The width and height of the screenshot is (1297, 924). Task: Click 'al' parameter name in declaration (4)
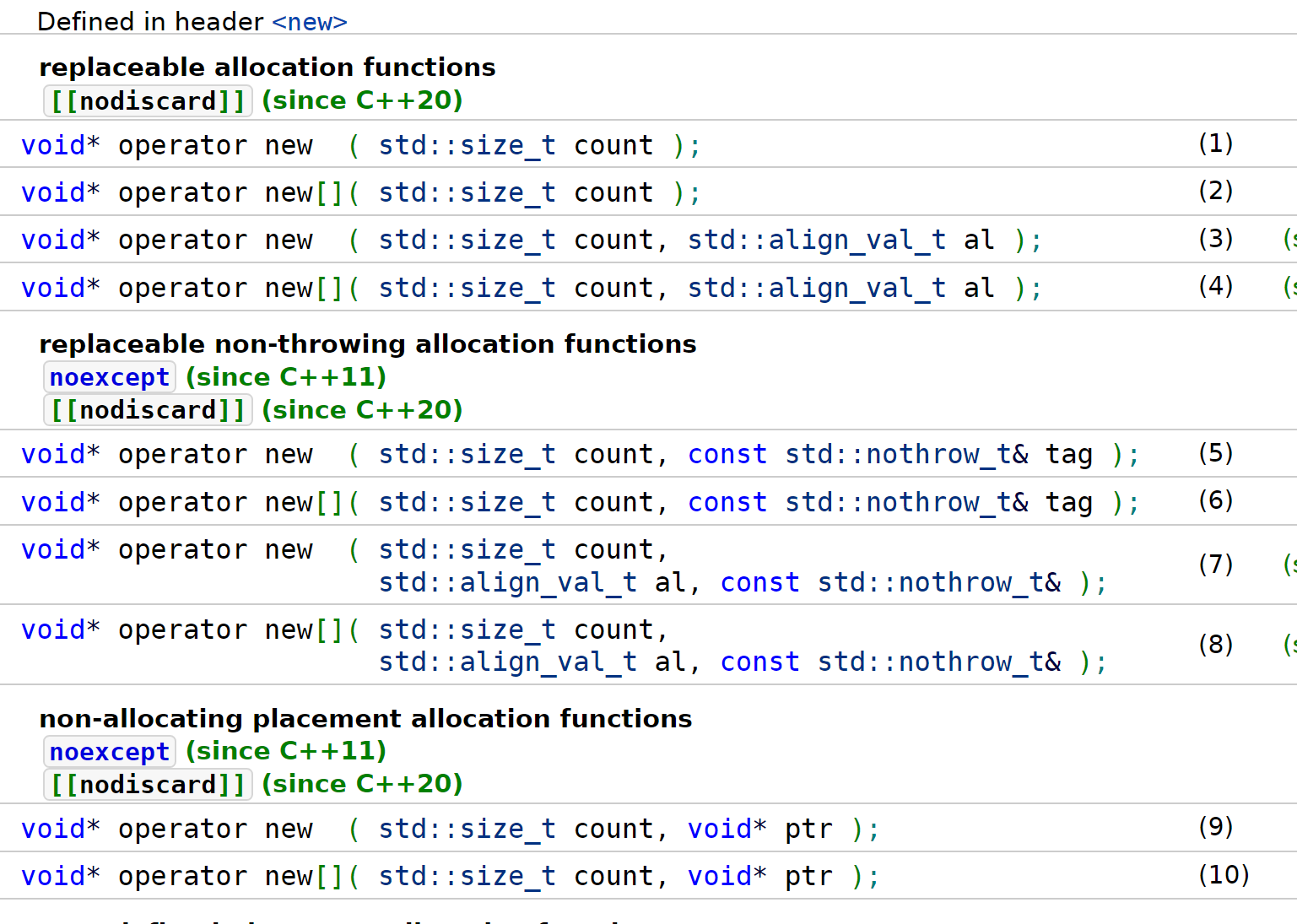click(979, 288)
